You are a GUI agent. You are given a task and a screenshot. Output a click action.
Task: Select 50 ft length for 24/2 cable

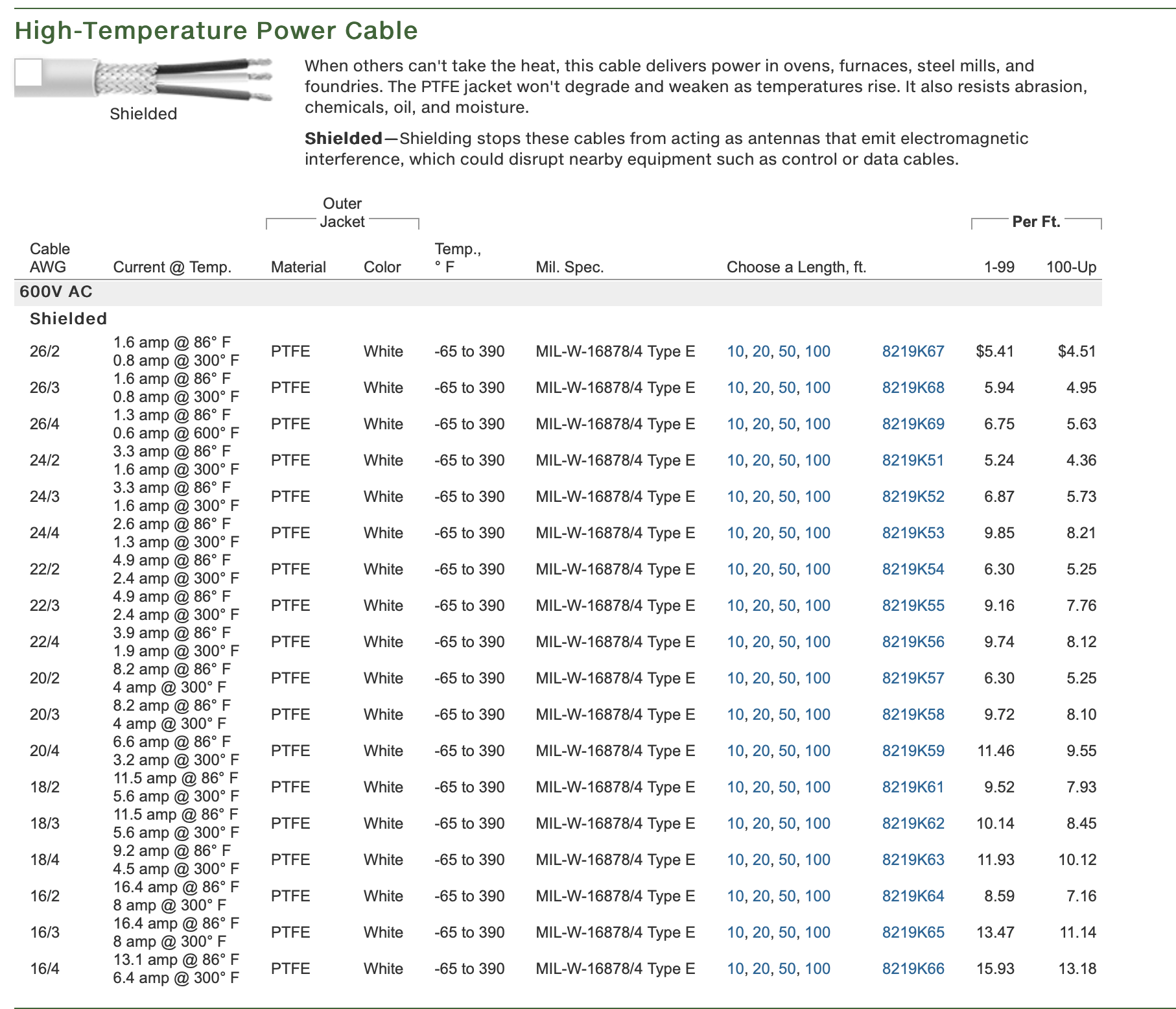click(787, 460)
